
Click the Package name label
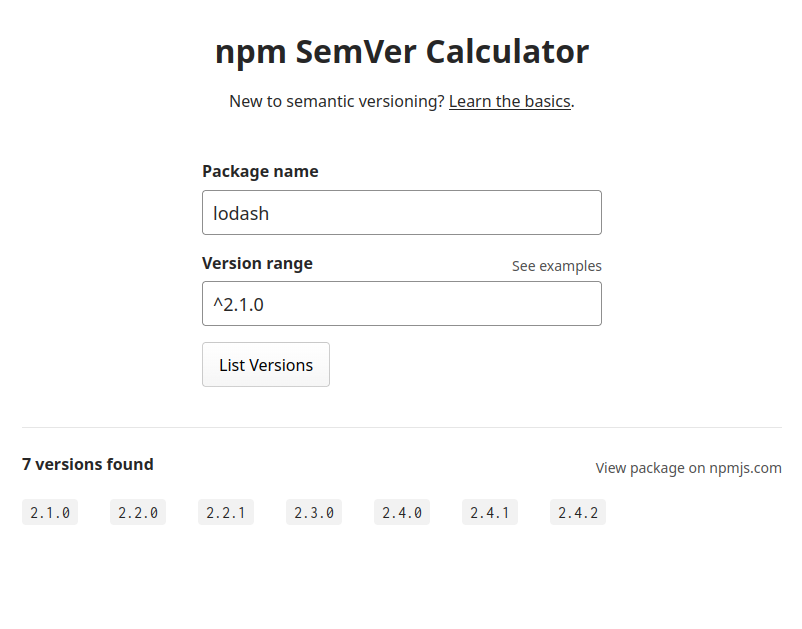tap(260, 171)
